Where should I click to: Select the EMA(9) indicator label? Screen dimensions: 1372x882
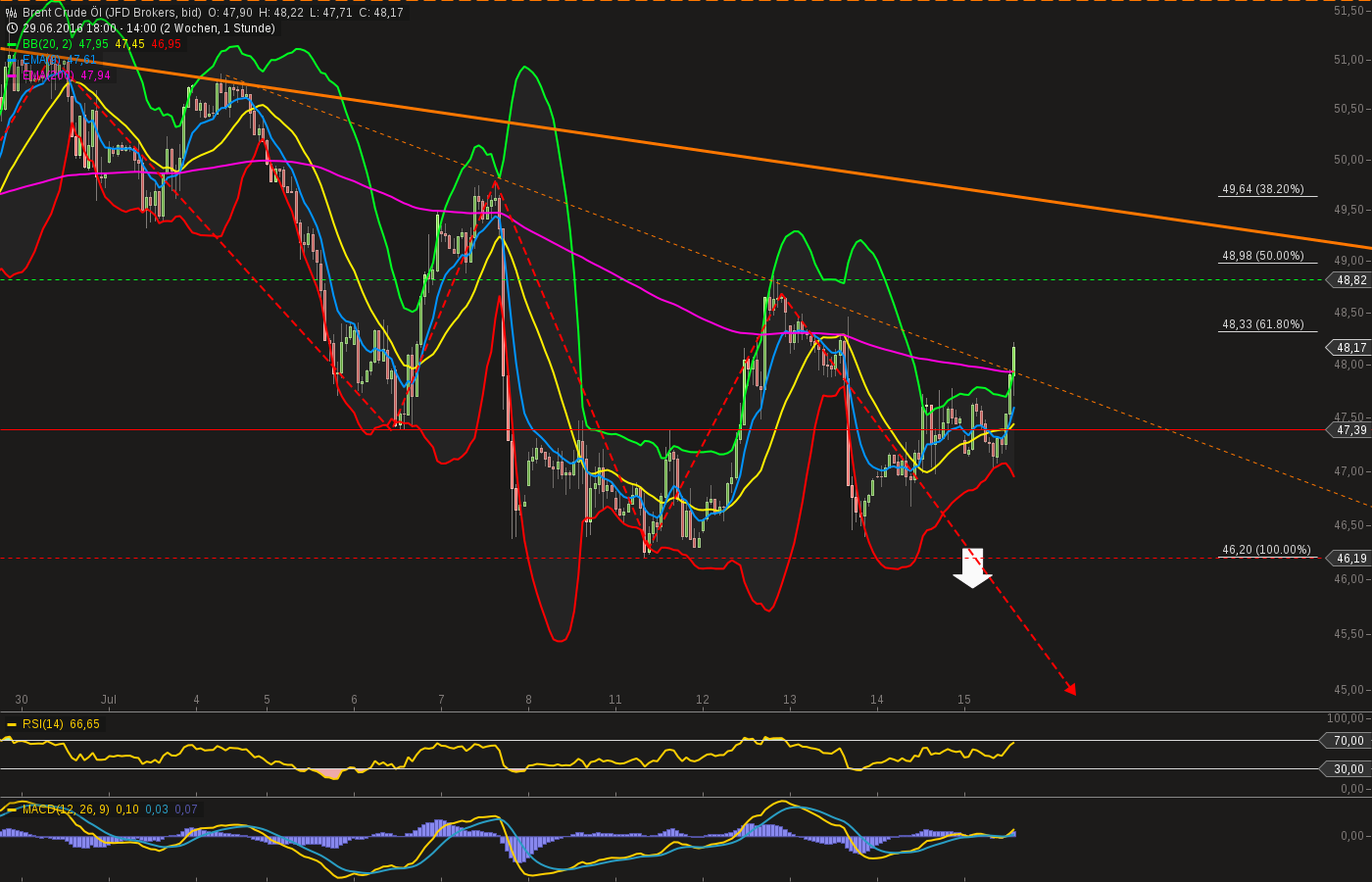41,60
